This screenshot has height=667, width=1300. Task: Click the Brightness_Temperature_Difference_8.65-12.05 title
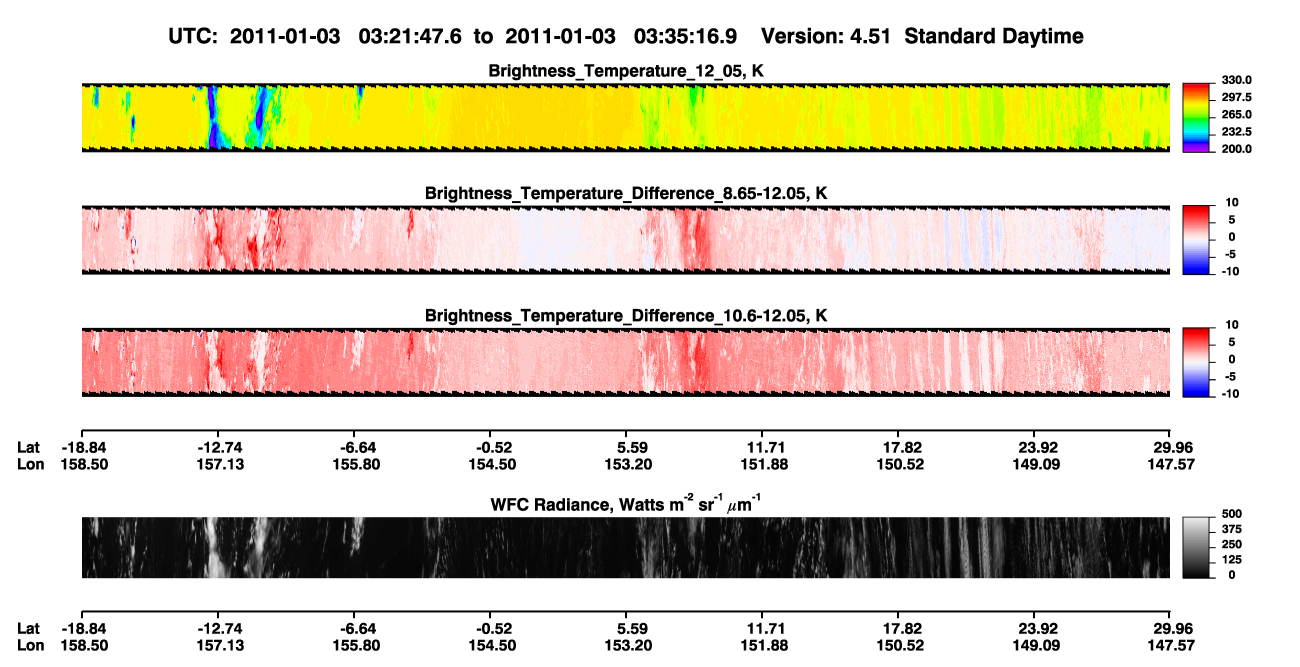[626, 193]
